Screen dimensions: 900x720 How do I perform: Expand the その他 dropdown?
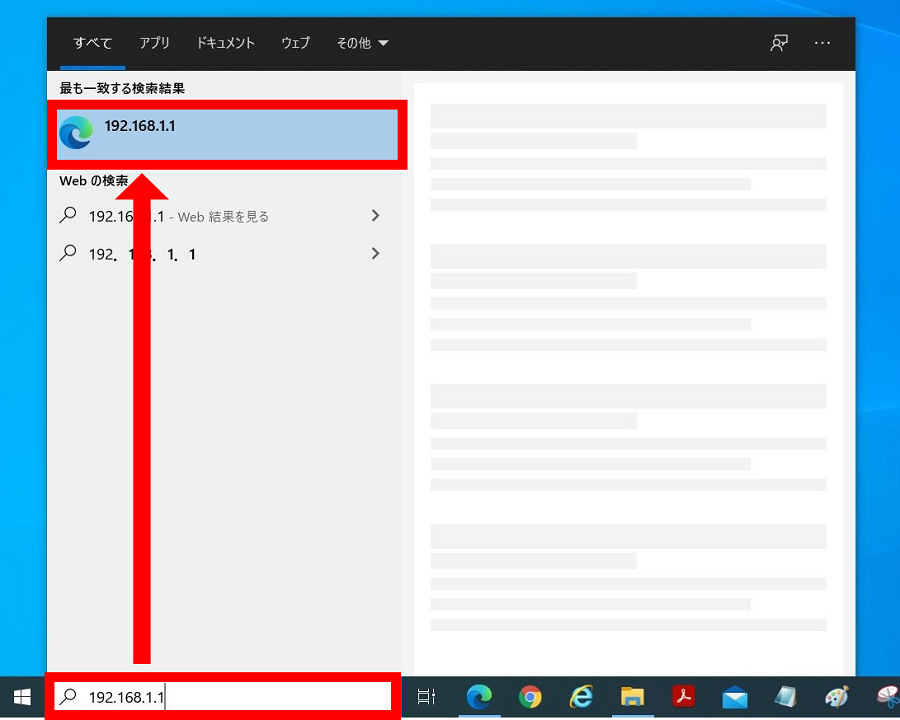point(362,43)
